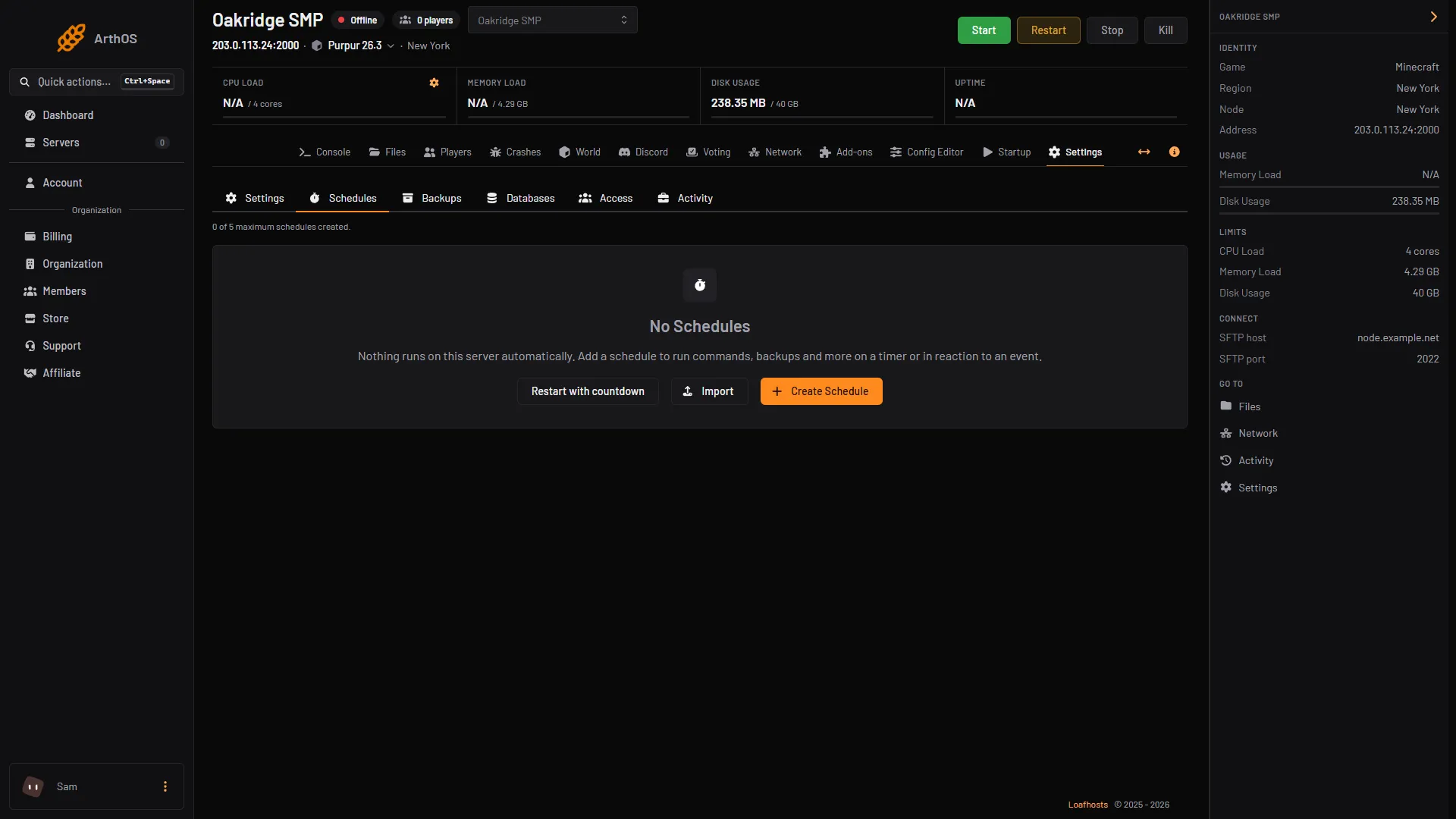Open the Access sub-tab
The height and width of the screenshot is (819, 1456).
click(x=605, y=198)
